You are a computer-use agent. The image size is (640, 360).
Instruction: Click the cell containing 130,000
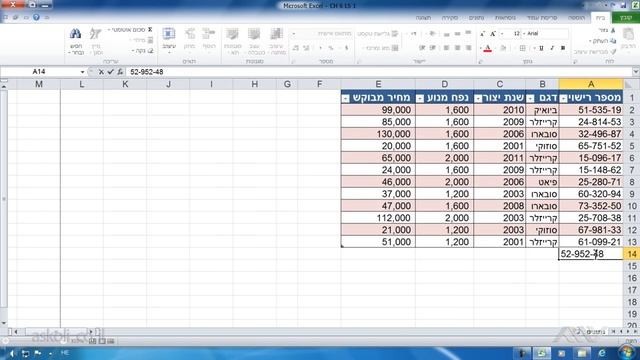click(378, 134)
